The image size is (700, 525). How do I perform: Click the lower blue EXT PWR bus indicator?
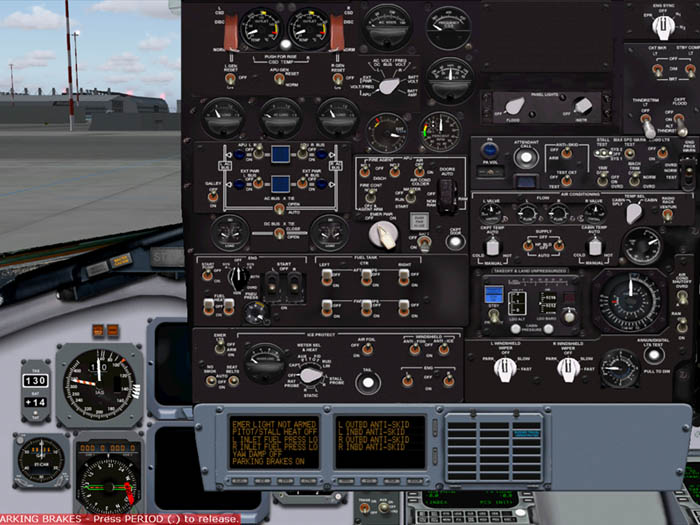[280, 183]
